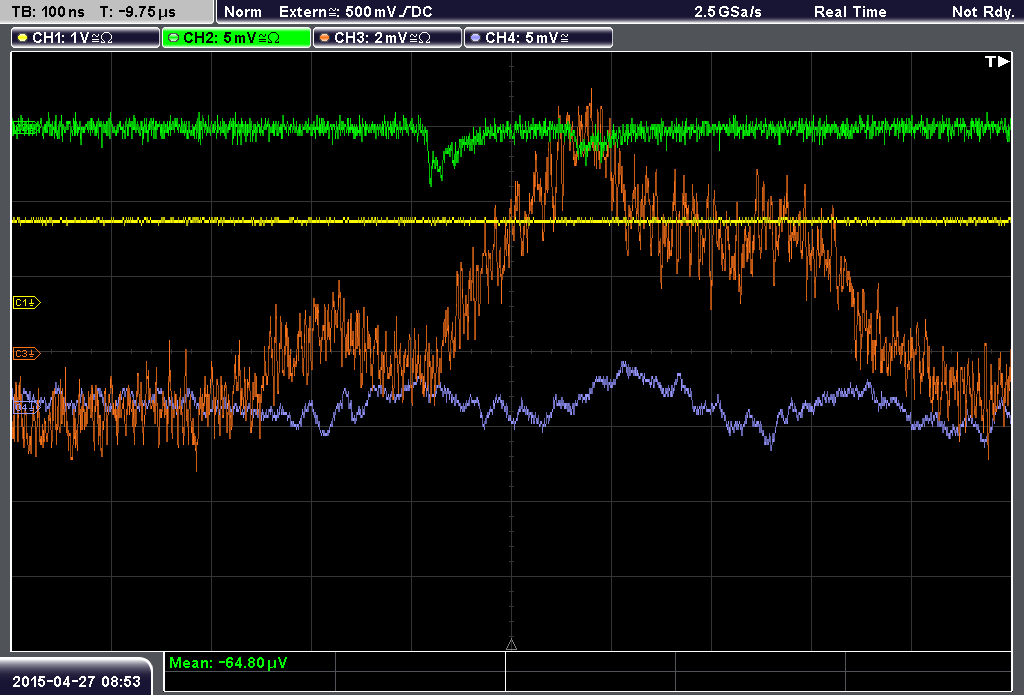Select the highlighted CH2: 5mV channel tab
The image size is (1024, 695).
(x=236, y=38)
